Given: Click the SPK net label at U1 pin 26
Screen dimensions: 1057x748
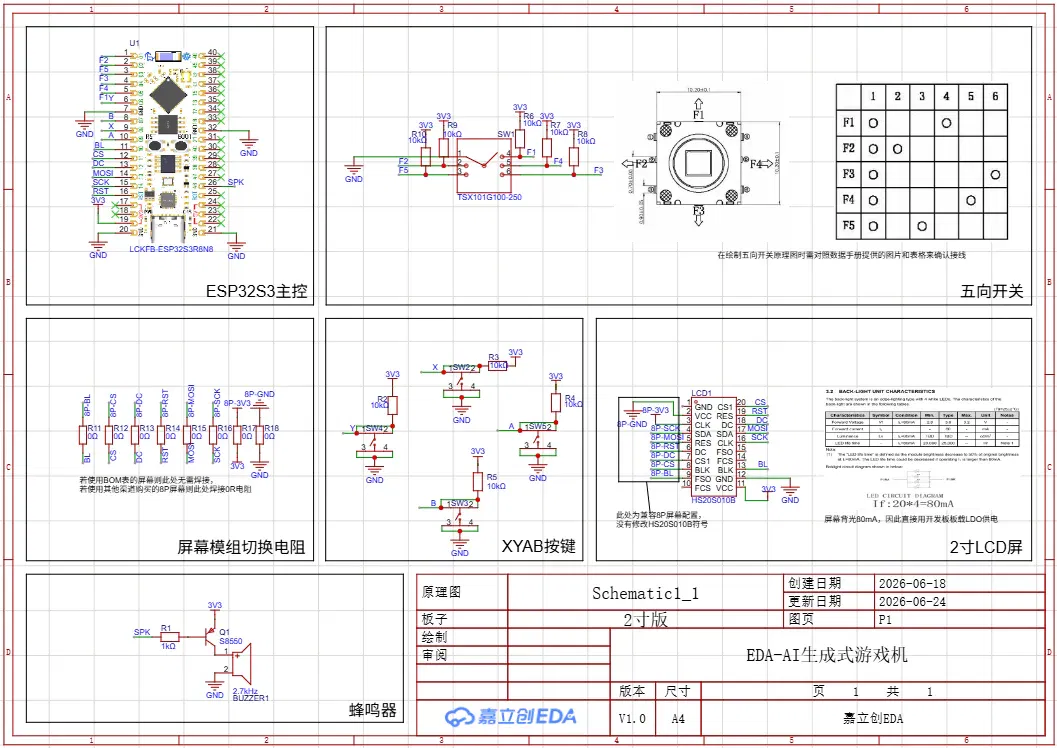Looking at the screenshot, I should 236,182.
